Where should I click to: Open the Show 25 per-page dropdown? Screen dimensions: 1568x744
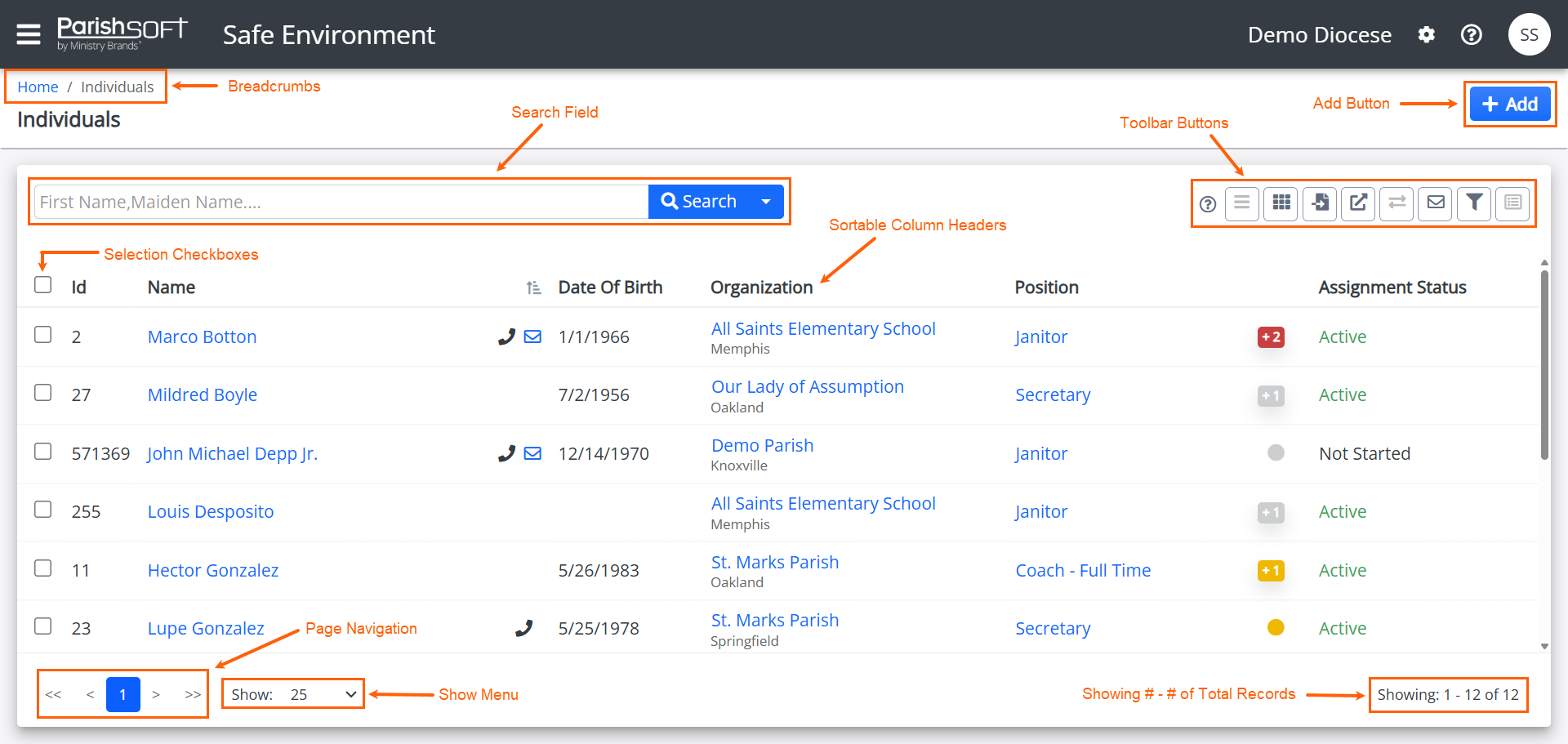click(292, 694)
